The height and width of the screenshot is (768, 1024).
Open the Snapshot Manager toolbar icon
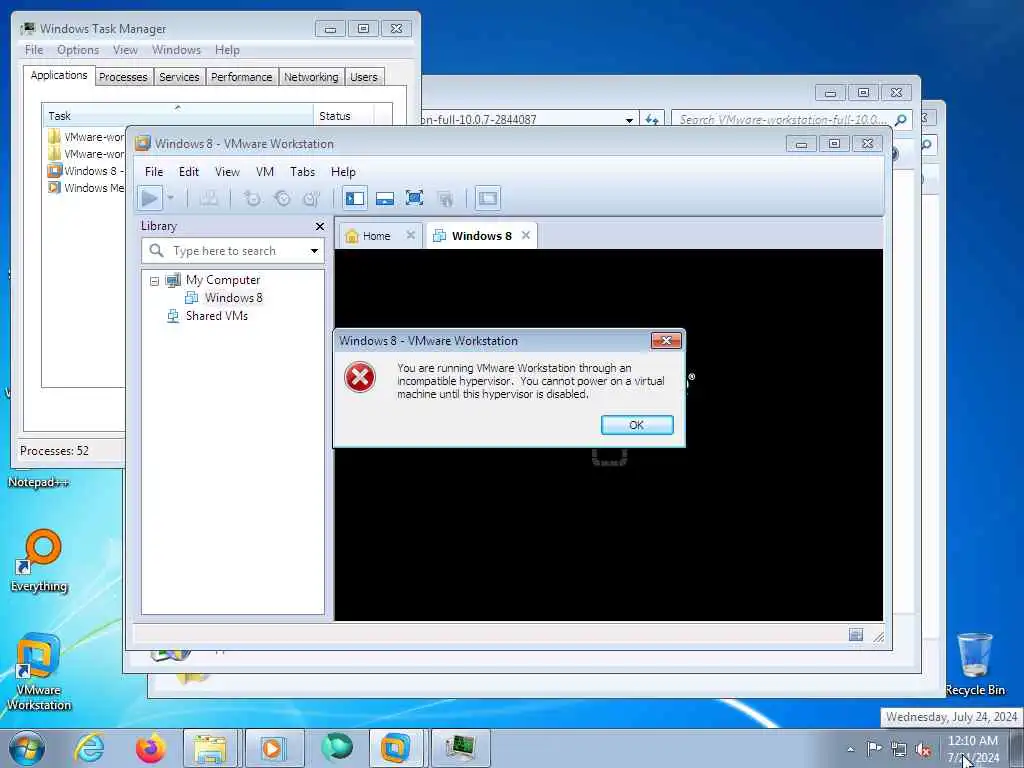click(312, 198)
